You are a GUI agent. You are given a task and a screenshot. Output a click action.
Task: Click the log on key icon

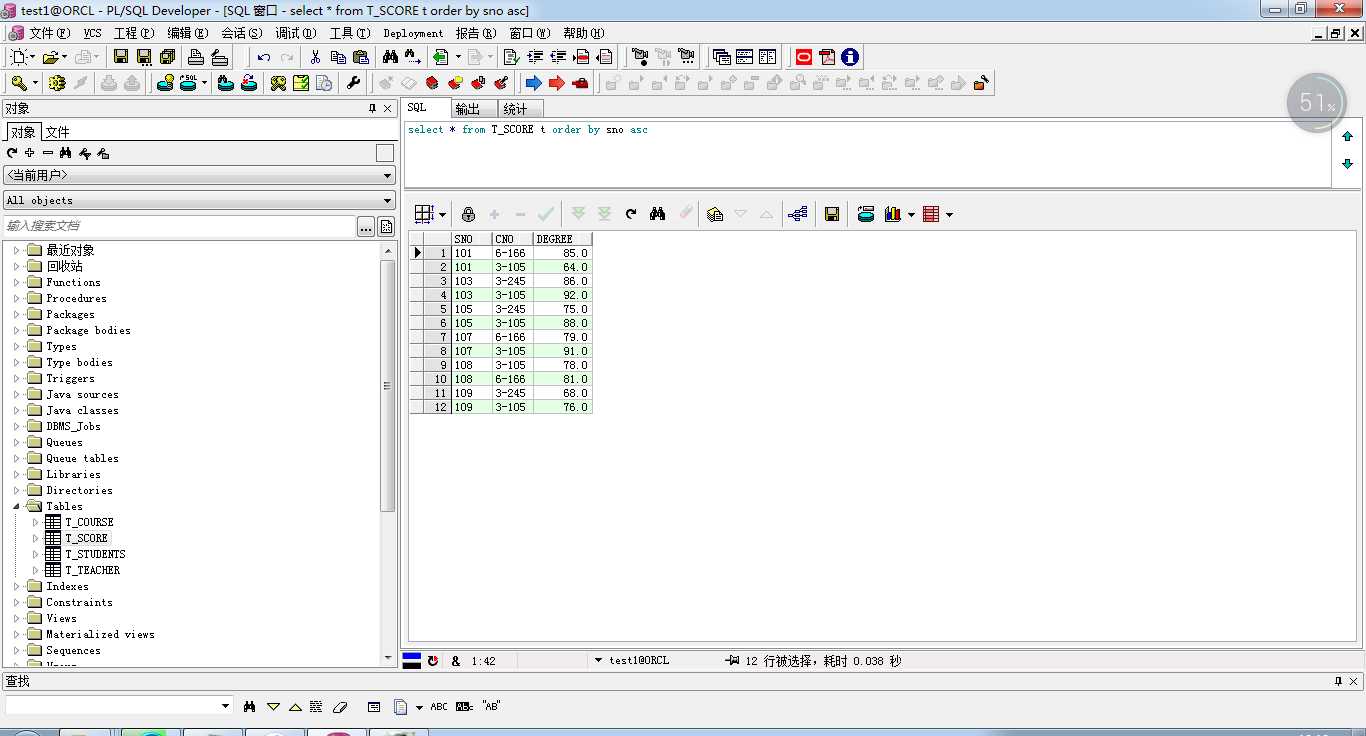[18, 83]
